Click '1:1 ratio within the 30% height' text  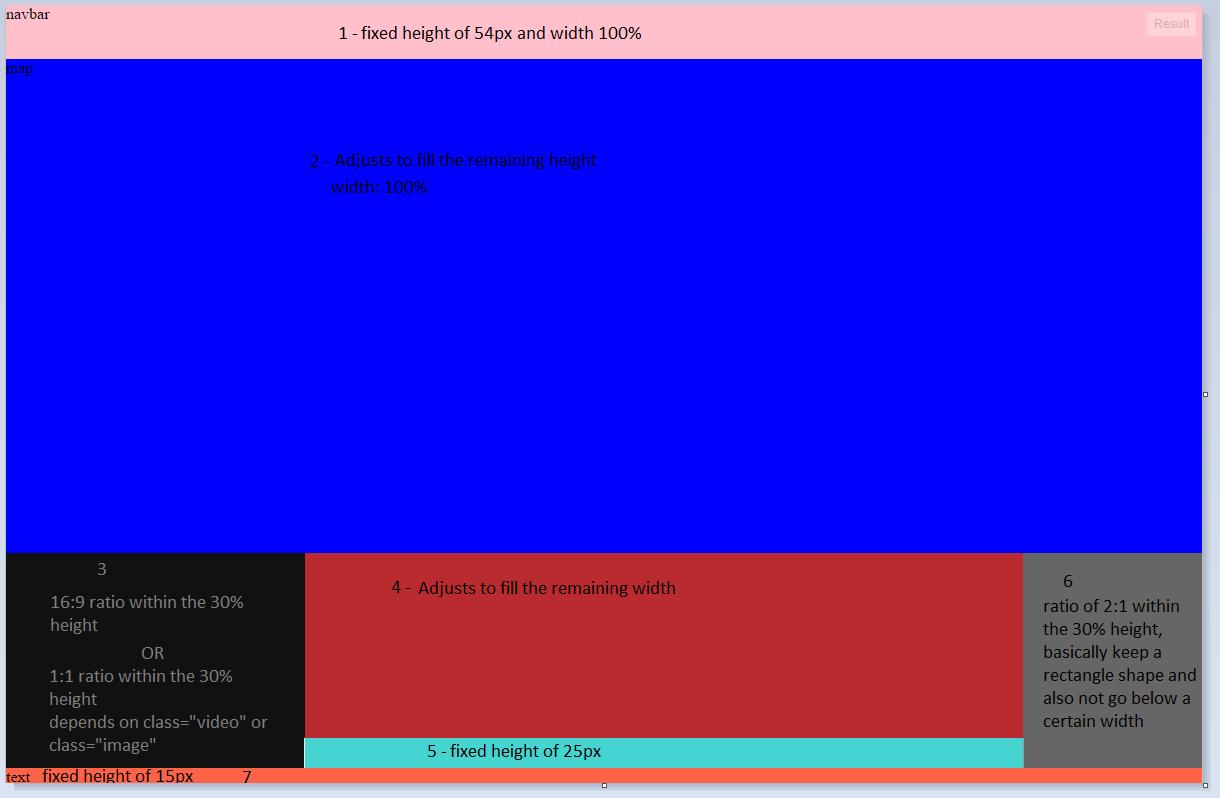pyautogui.click(x=141, y=687)
